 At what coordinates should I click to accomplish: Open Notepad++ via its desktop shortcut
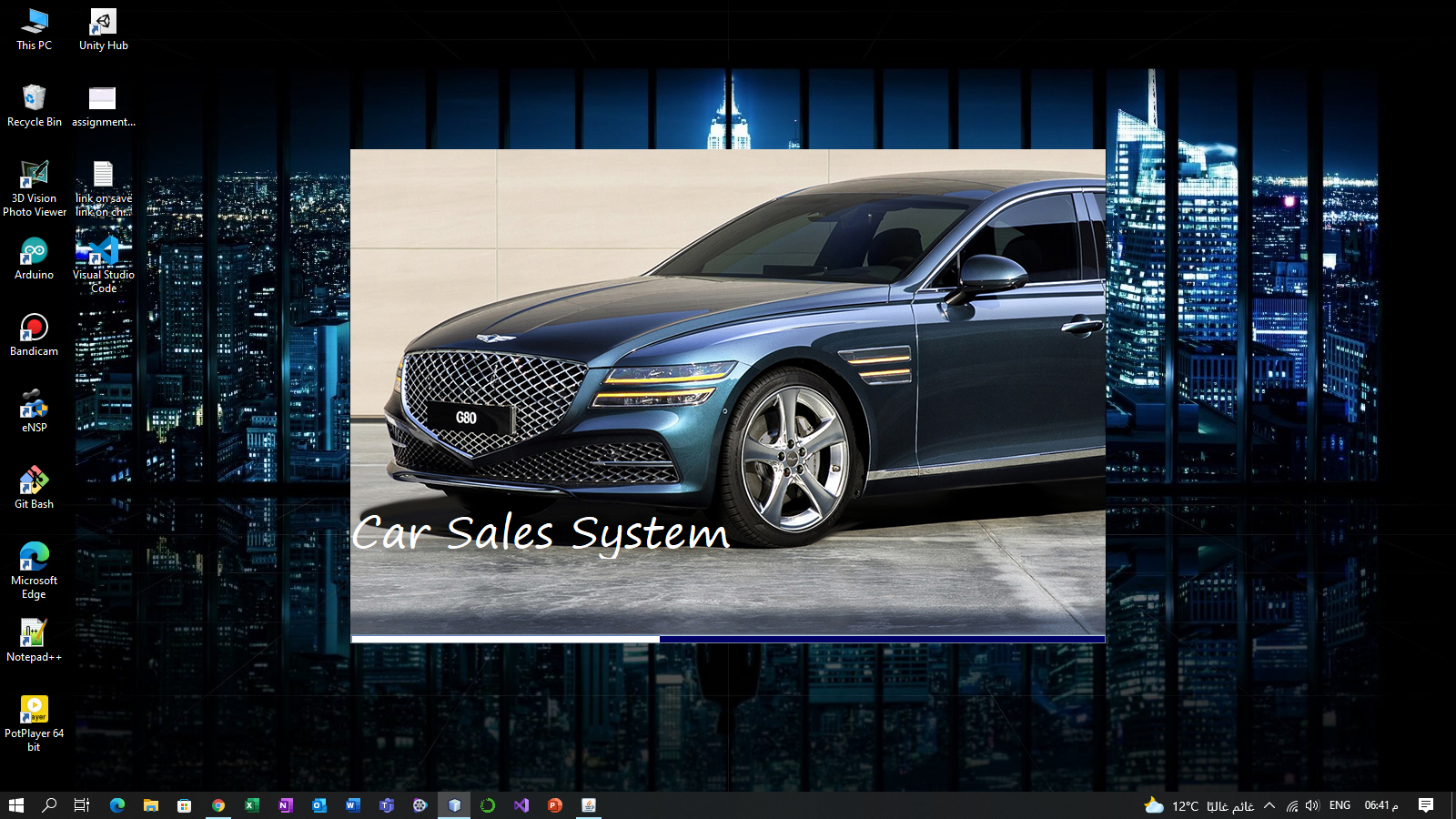[34, 631]
